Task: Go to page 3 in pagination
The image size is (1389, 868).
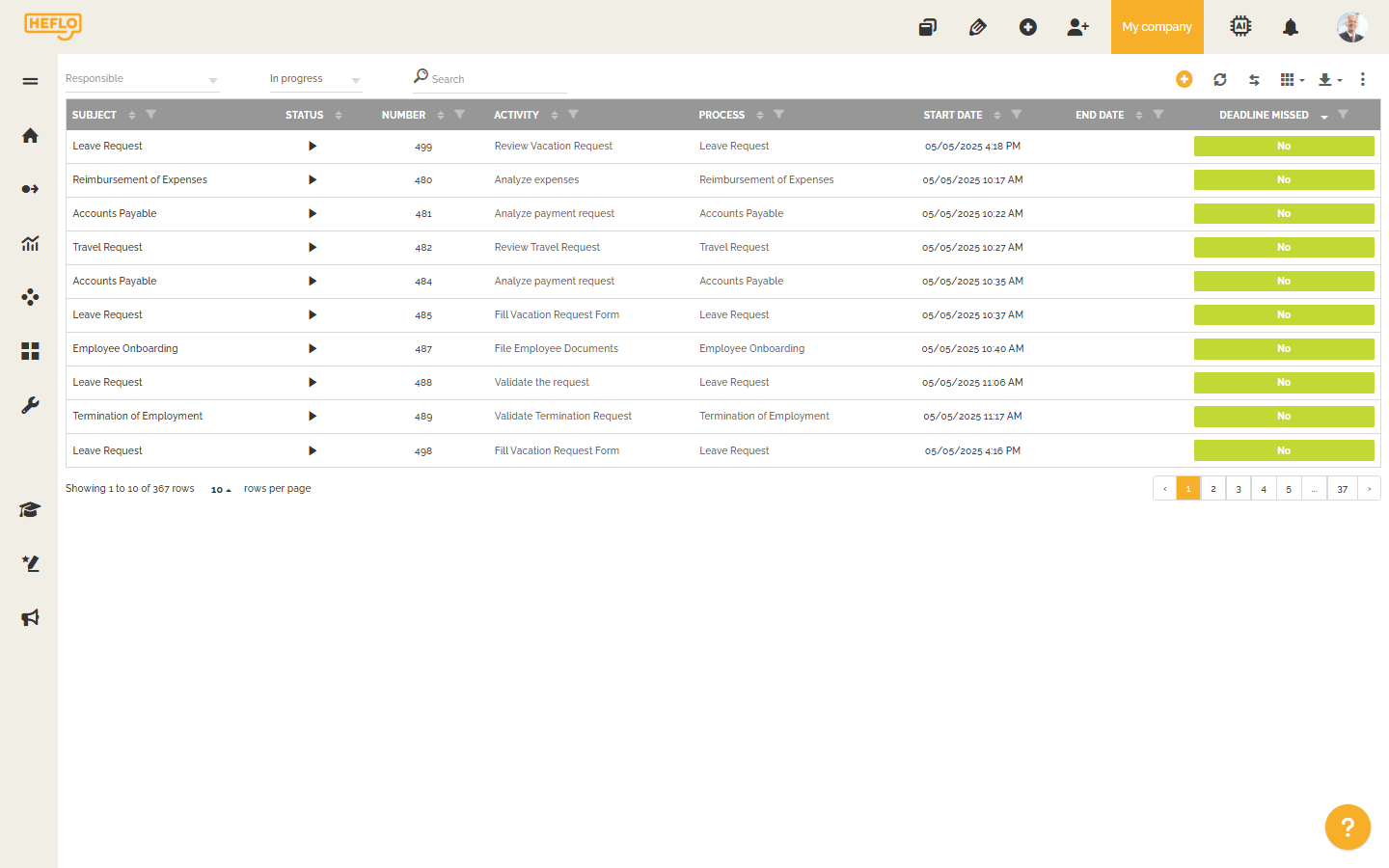Action: [1239, 489]
